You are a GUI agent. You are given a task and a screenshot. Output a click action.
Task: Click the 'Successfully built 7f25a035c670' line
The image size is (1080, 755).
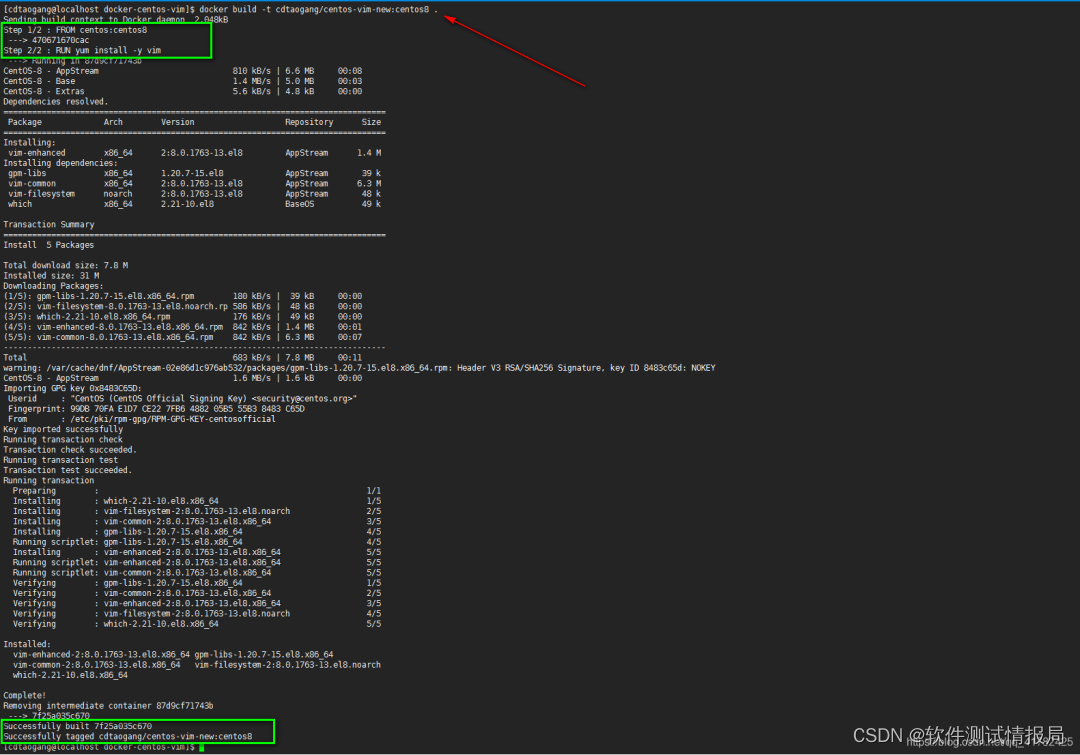pos(78,727)
